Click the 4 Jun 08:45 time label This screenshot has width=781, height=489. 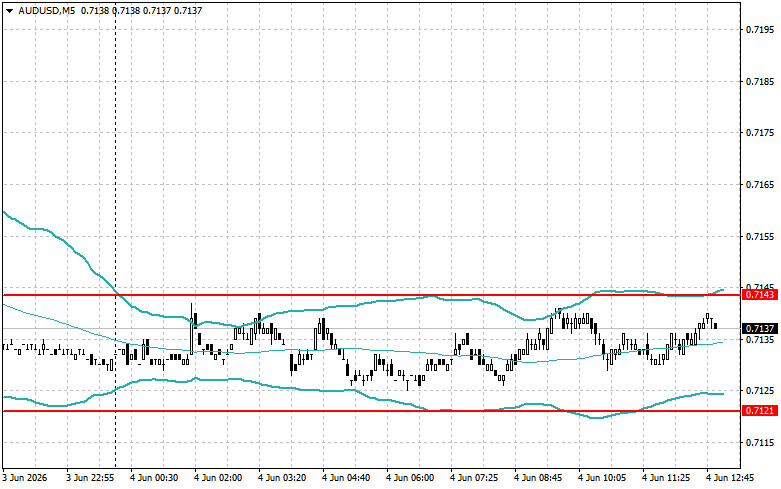(x=538, y=478)
